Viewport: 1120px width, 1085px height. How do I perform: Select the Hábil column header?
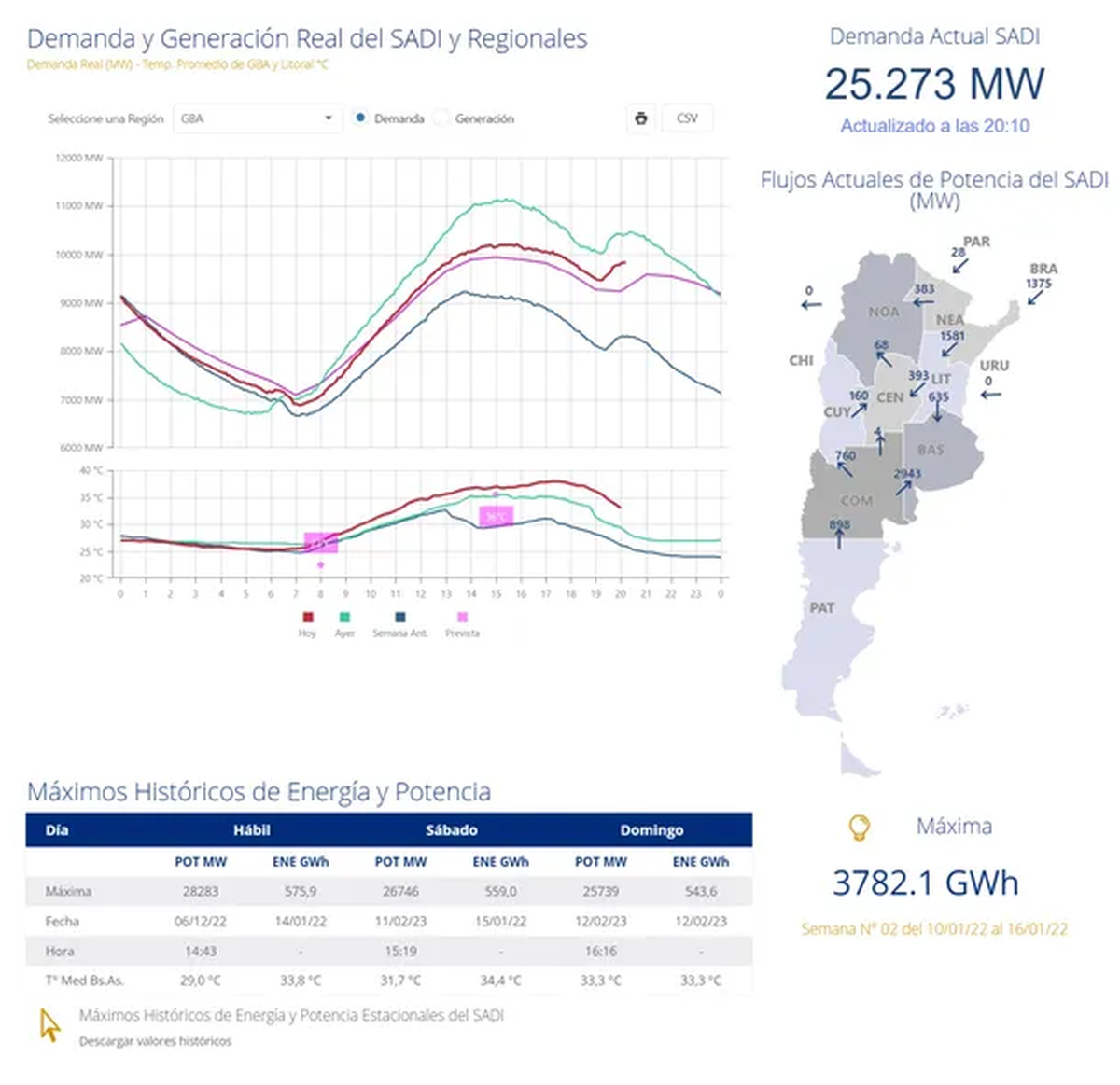click(x=251, y=829)
